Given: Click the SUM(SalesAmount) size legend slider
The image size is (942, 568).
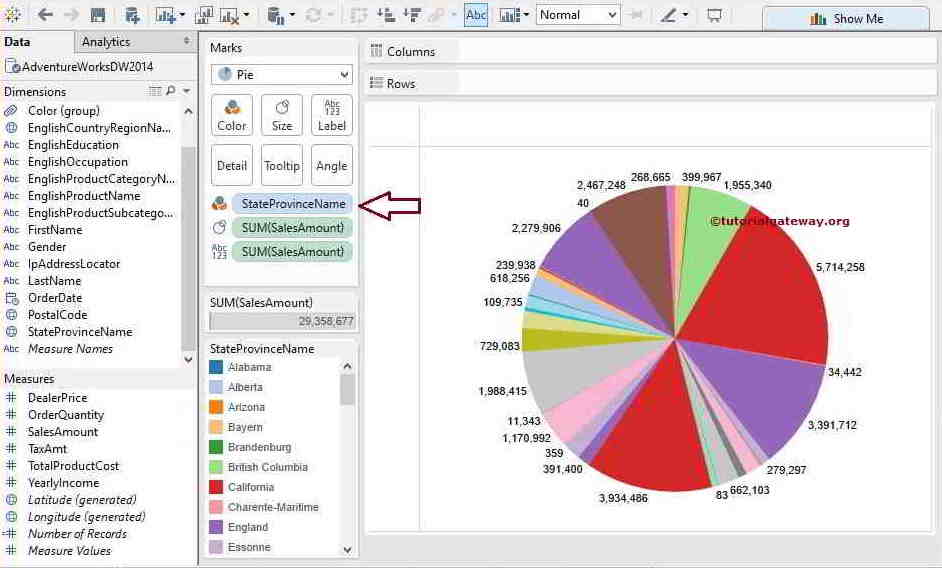Looking at the screenshot, I should 282,321.
